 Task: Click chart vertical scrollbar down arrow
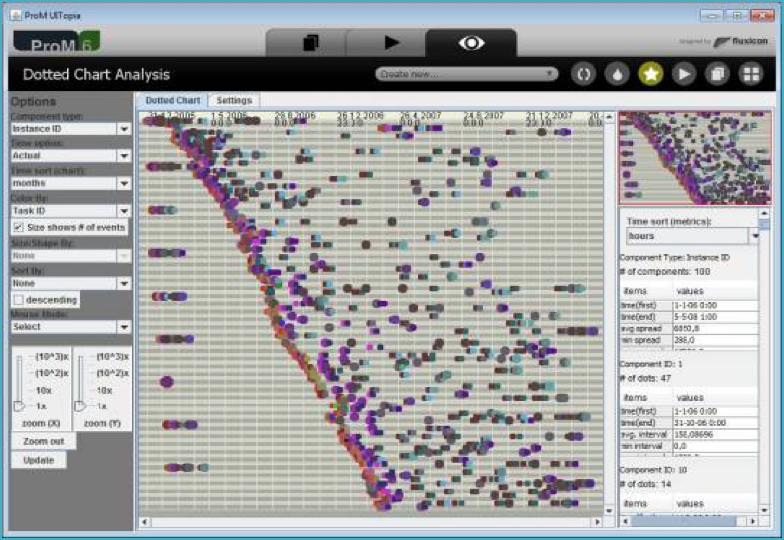(x=609, y=510)
